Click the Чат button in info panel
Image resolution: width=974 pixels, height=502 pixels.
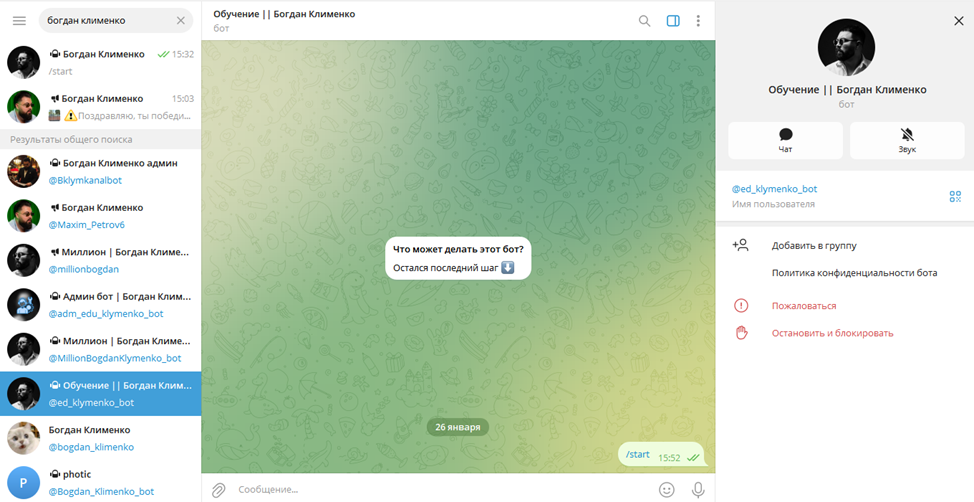pyautogui.click(x=785, y=140)
